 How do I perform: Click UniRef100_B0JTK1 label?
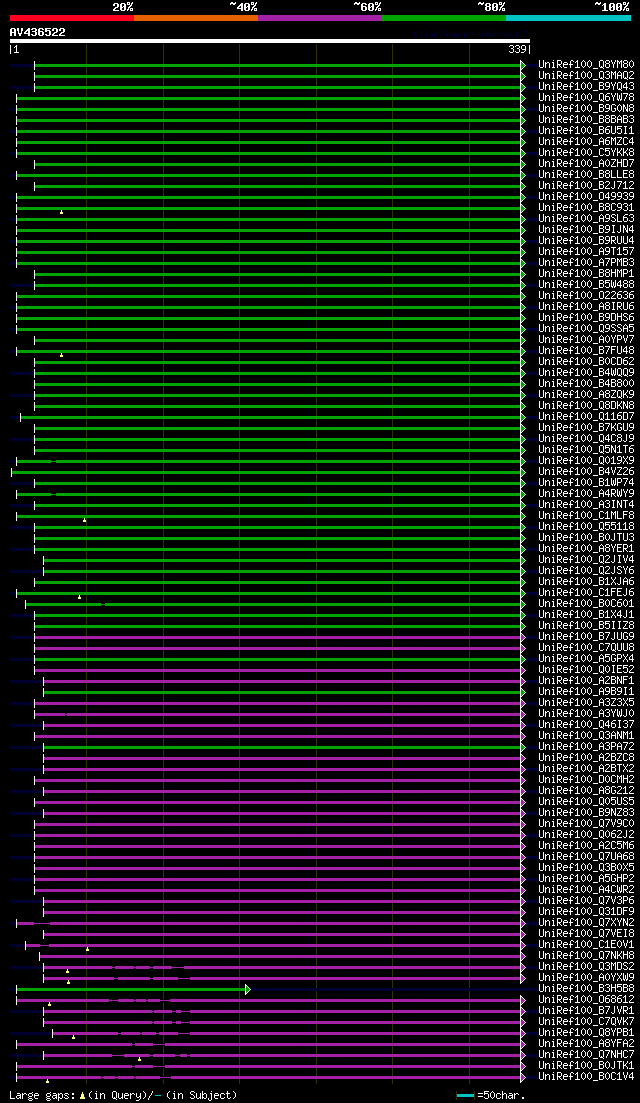586,1066
